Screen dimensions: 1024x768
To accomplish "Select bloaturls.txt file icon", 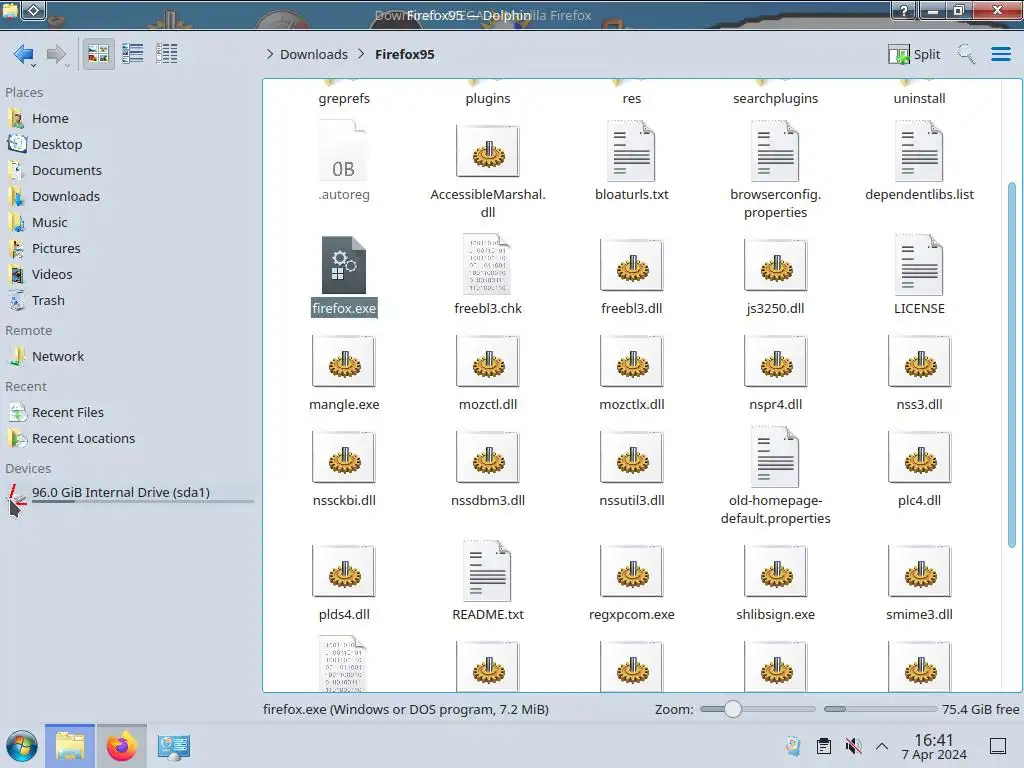I will click(632, 152).
